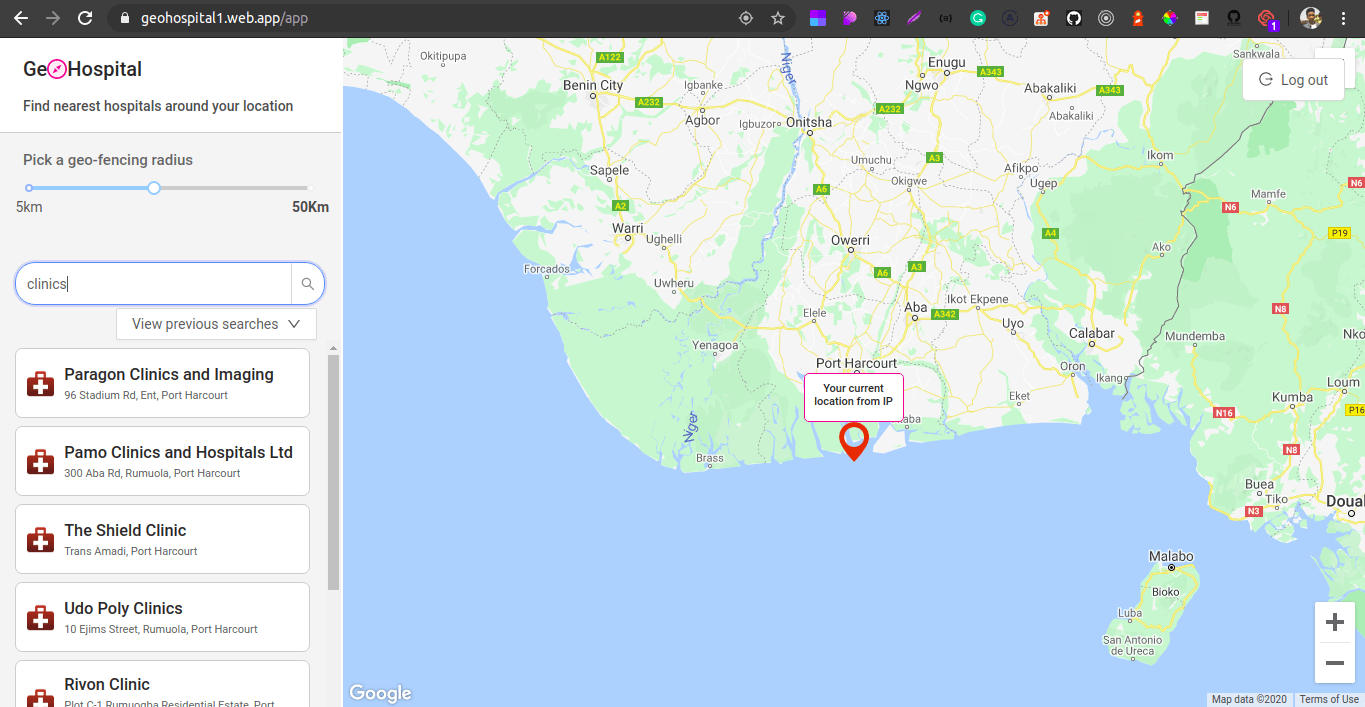Click the dark circled A extension icon
The width and height of the screenshot is (1365, 707).
(1010, 18)
